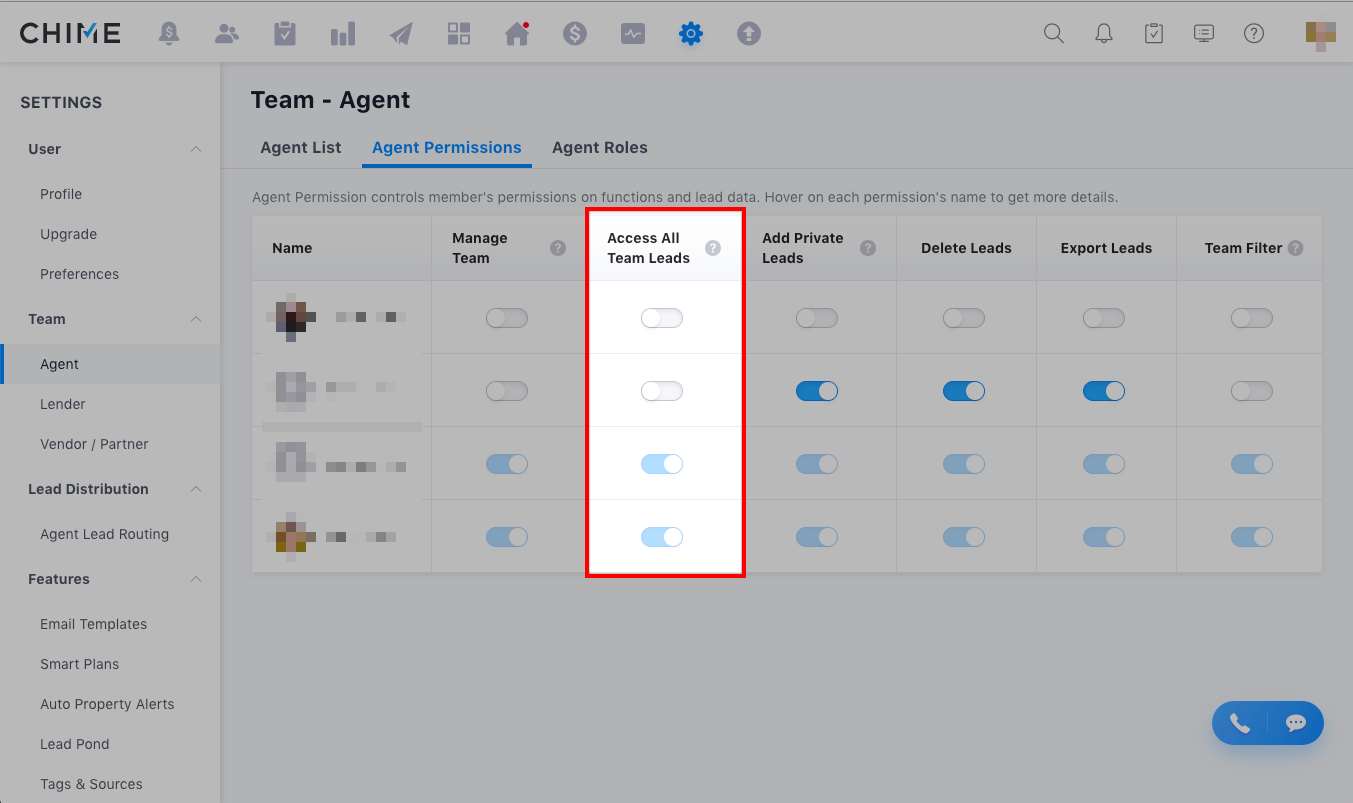
Task: Disable Add Private Leads for second agent
Action: (x=817, y=391)
